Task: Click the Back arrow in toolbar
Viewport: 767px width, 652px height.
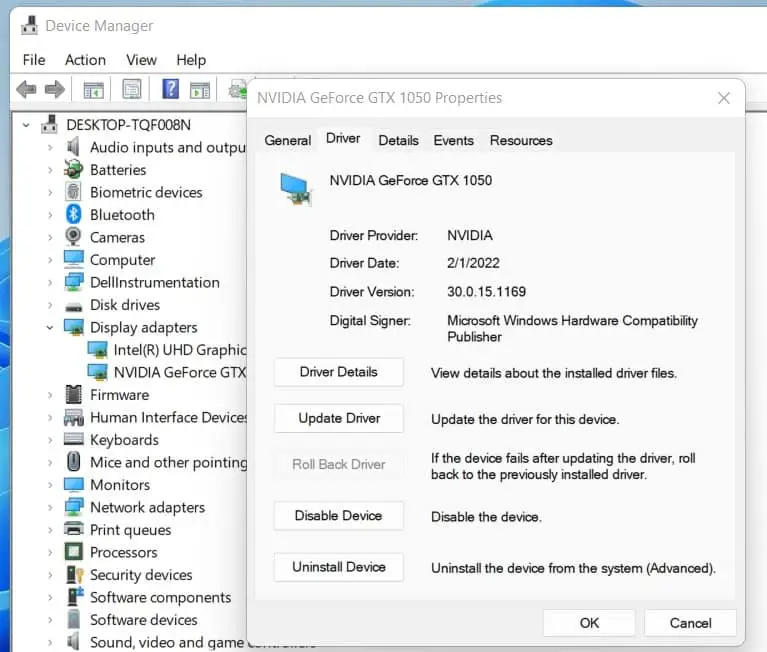Action: (26, 90)
